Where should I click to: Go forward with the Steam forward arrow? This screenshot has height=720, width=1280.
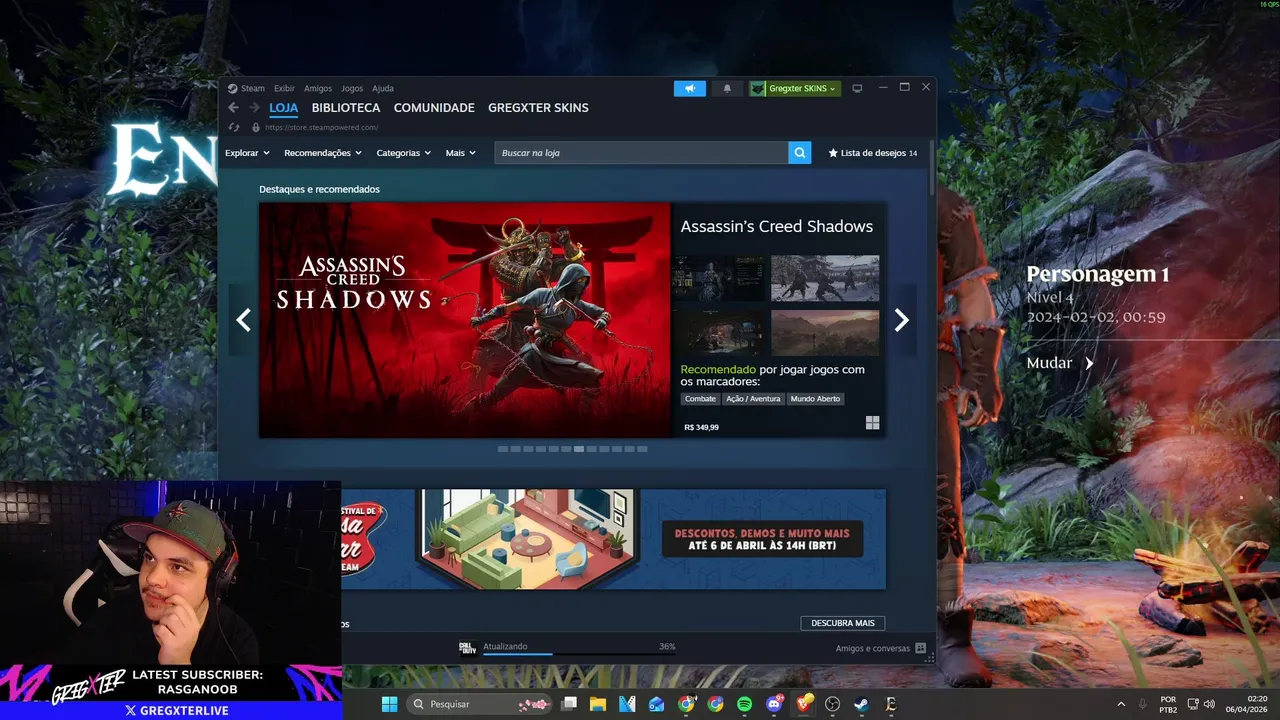pyautogui.click(x=254, y=108)
